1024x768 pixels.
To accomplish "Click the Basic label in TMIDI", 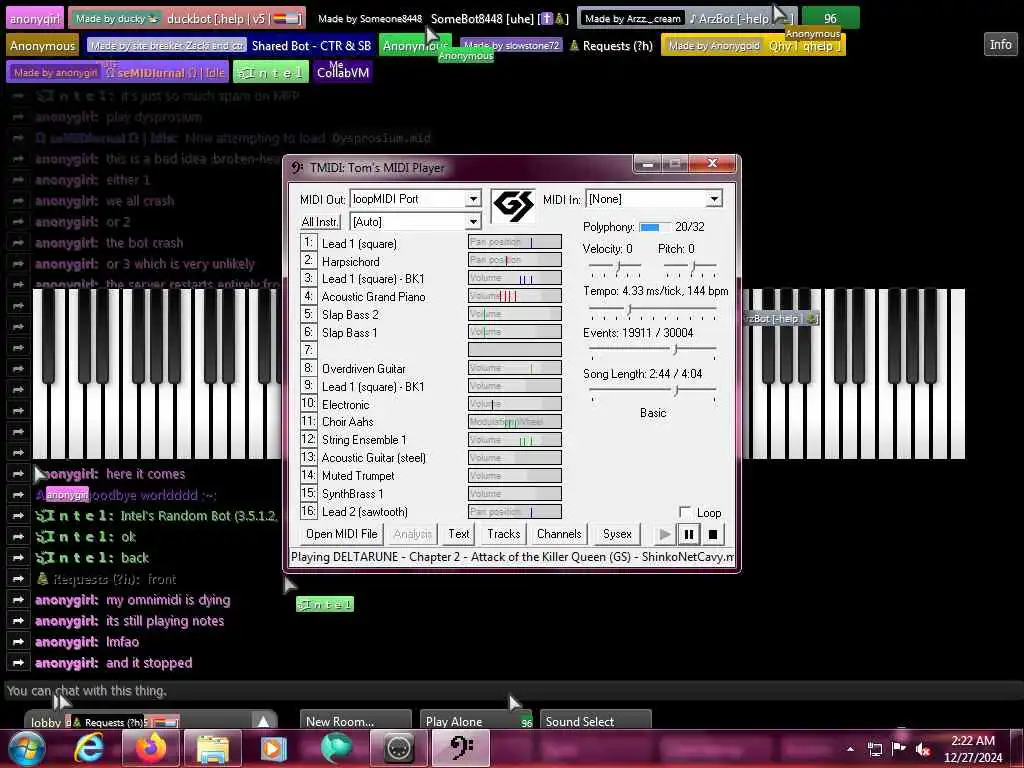I will [x=653, y=413].
